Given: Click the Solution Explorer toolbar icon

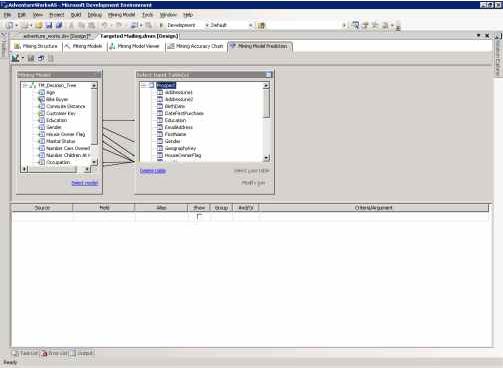Looking at the screenshot, I should coord(355,25).
